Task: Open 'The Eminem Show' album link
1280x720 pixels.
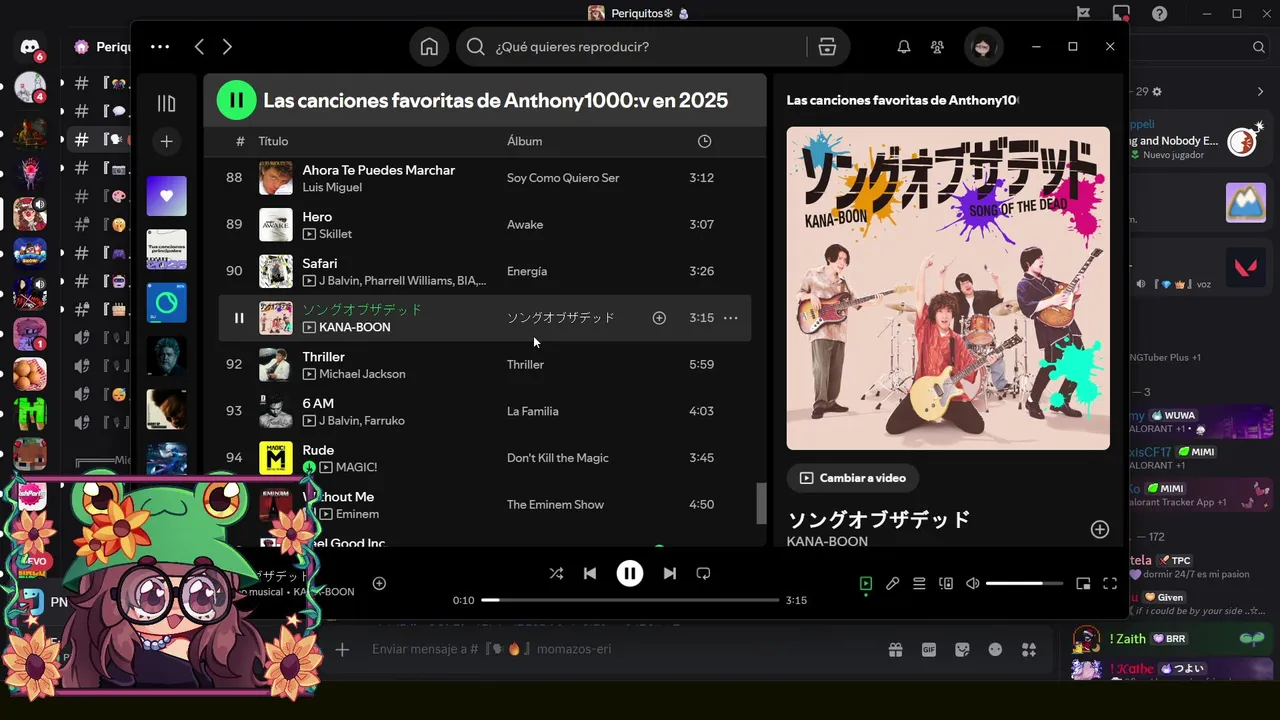Action: click(x=555, y=505)
